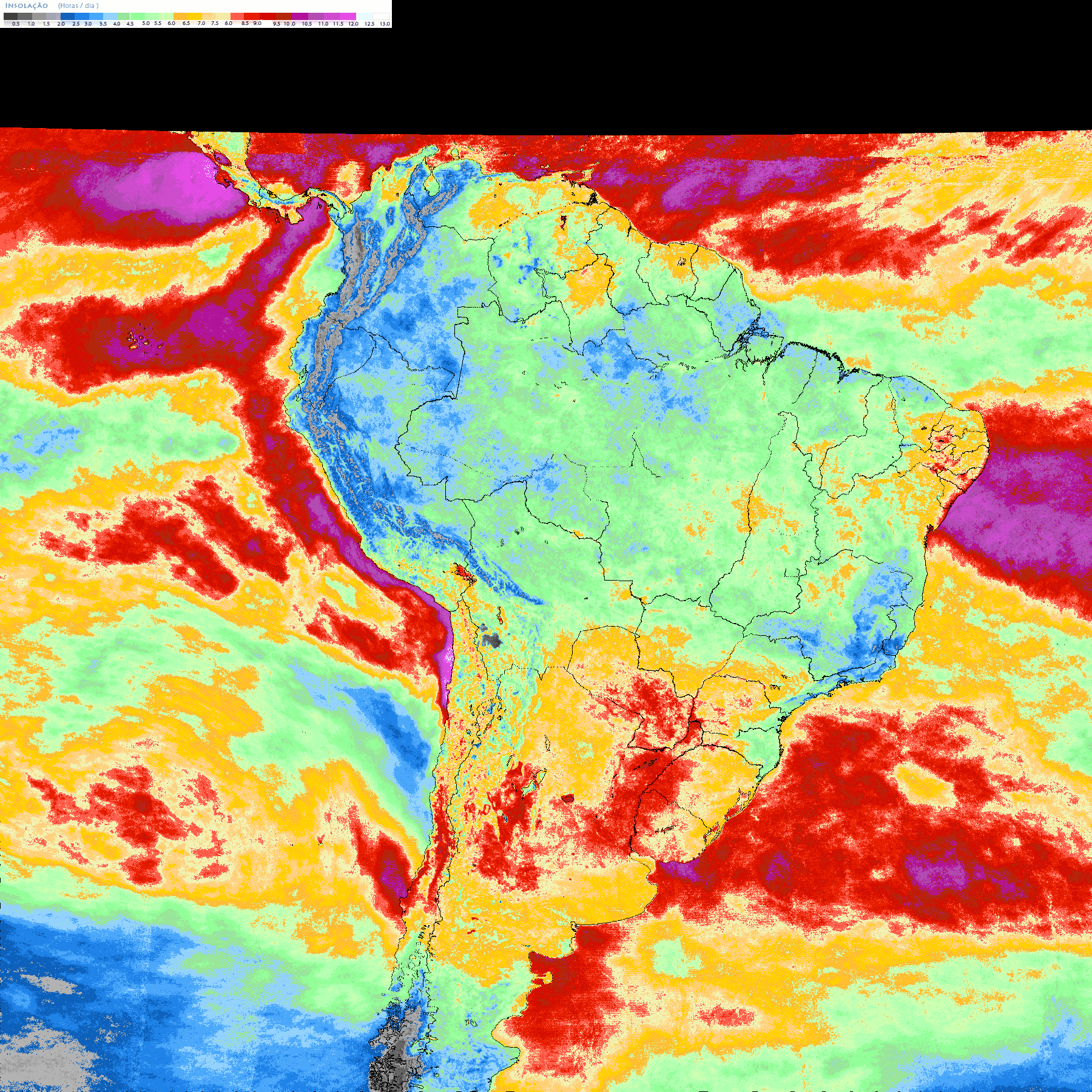This screenshot has height=1092, width=1092.
Task: Click the 1.0 legend value
Action: pos(32,24)
